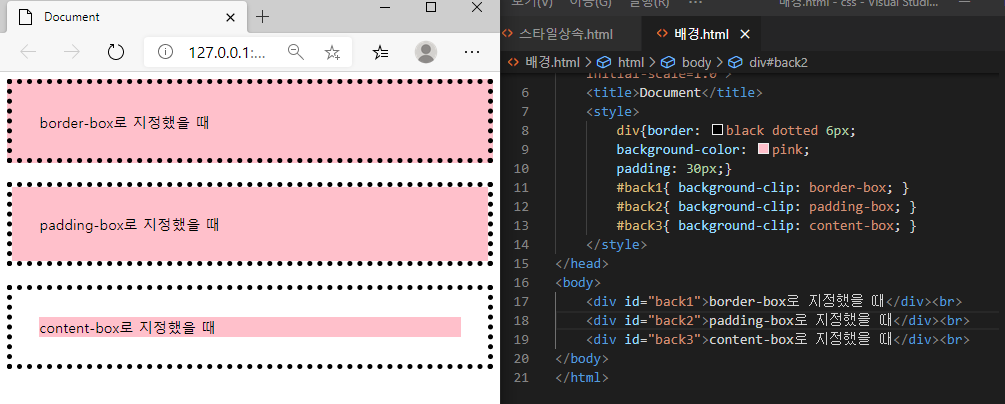Add this page to favorites star icon
The width and height of the screenshot is (1005, 404).
[x=332, y=53]
